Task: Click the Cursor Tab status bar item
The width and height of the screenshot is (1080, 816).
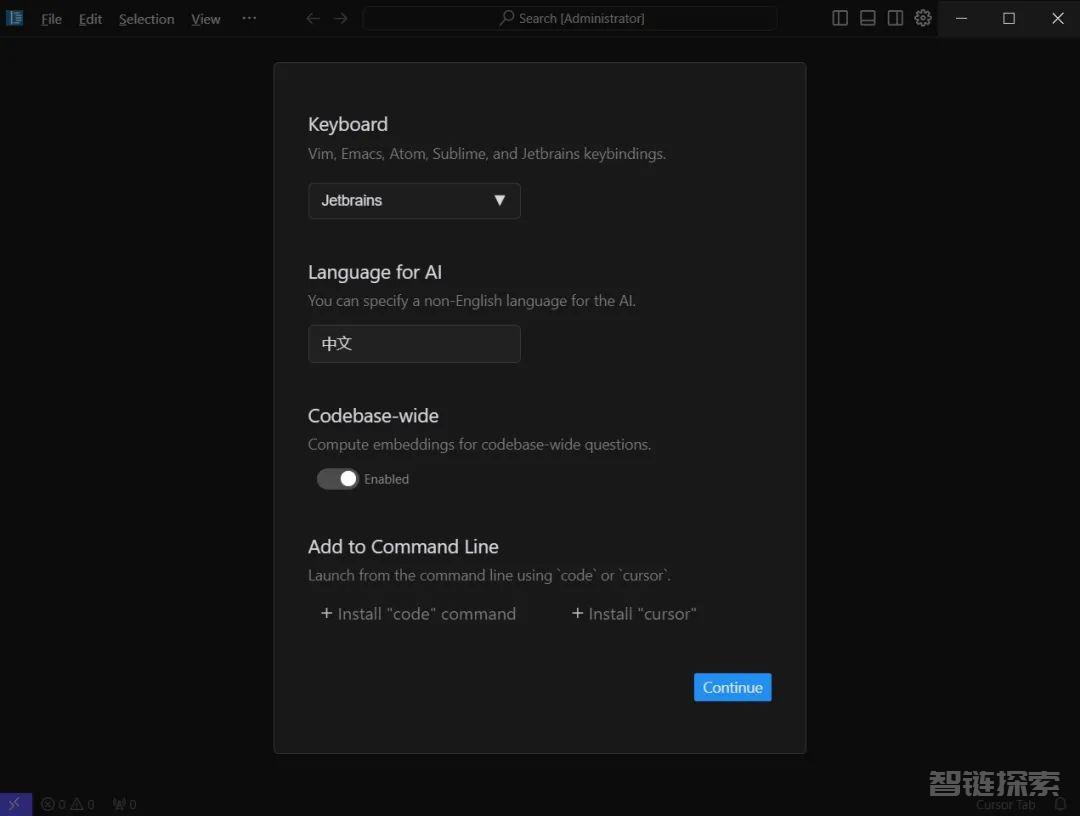Action: pyautogui.click(x=1005, y=805)
